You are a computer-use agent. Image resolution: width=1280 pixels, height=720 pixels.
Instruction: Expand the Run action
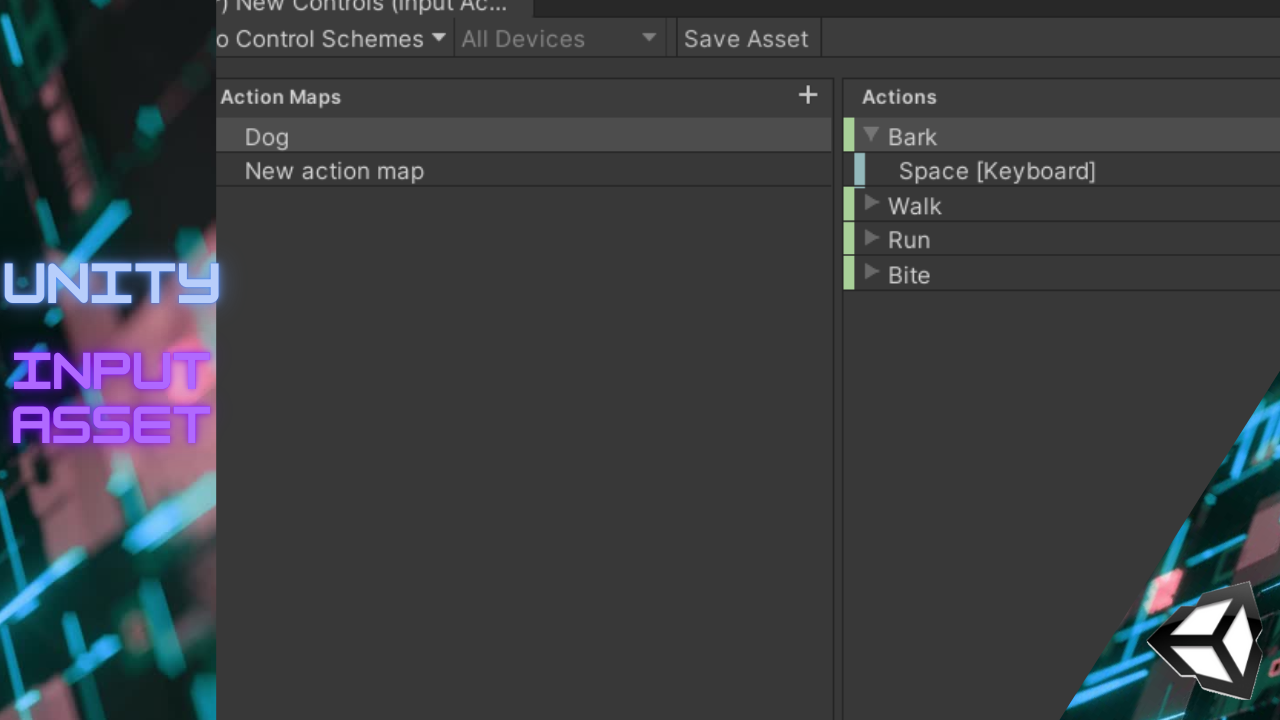[871, 239]
